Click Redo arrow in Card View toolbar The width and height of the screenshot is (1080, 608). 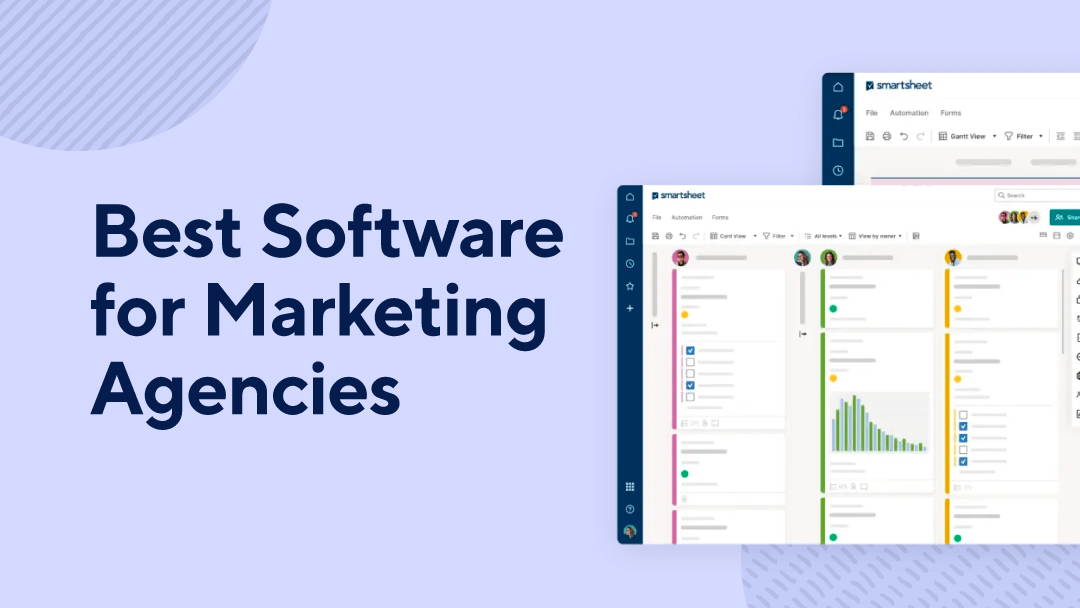tap(696, 236)
